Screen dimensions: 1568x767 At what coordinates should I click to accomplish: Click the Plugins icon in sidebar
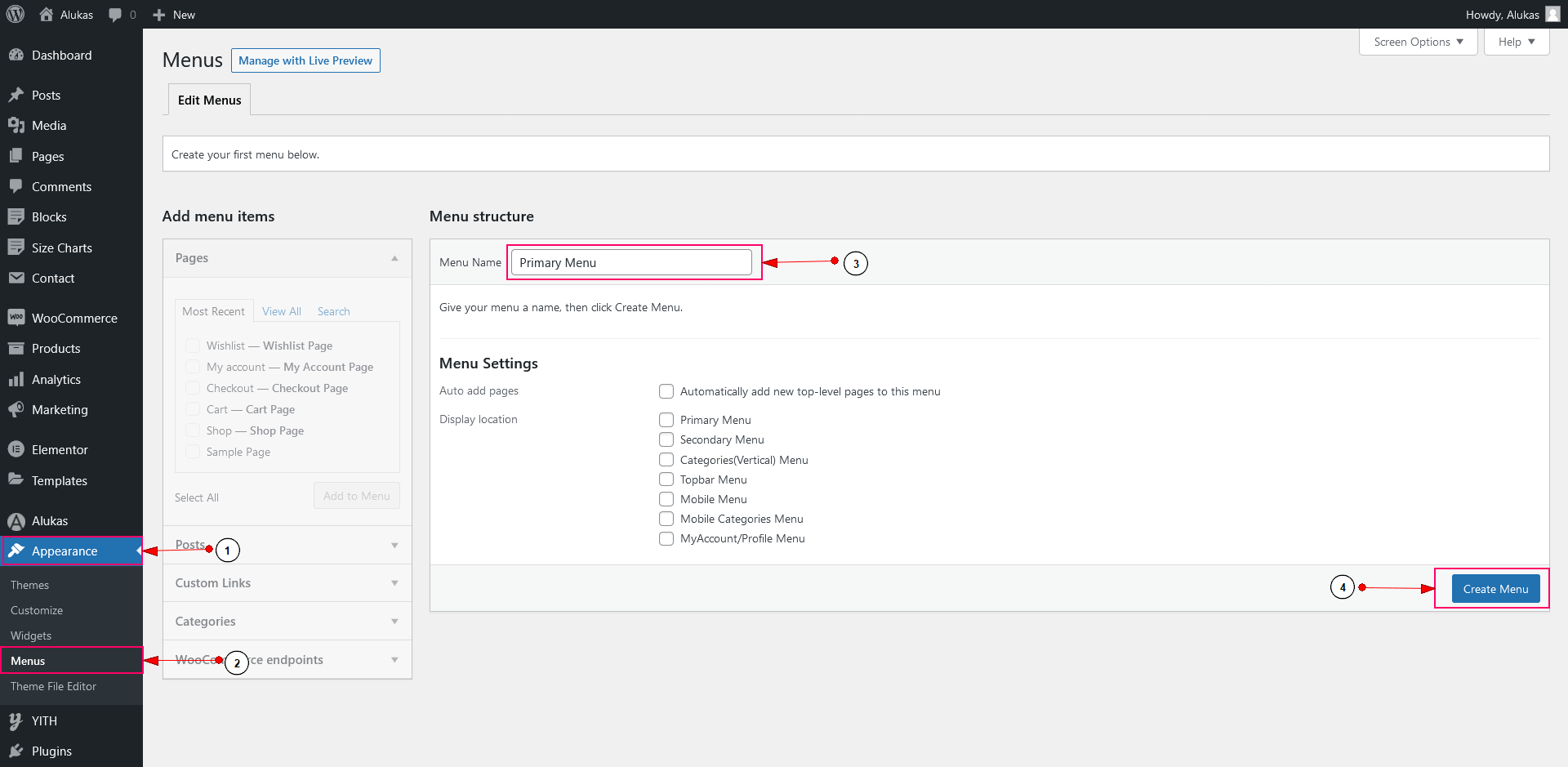point(16,751)
